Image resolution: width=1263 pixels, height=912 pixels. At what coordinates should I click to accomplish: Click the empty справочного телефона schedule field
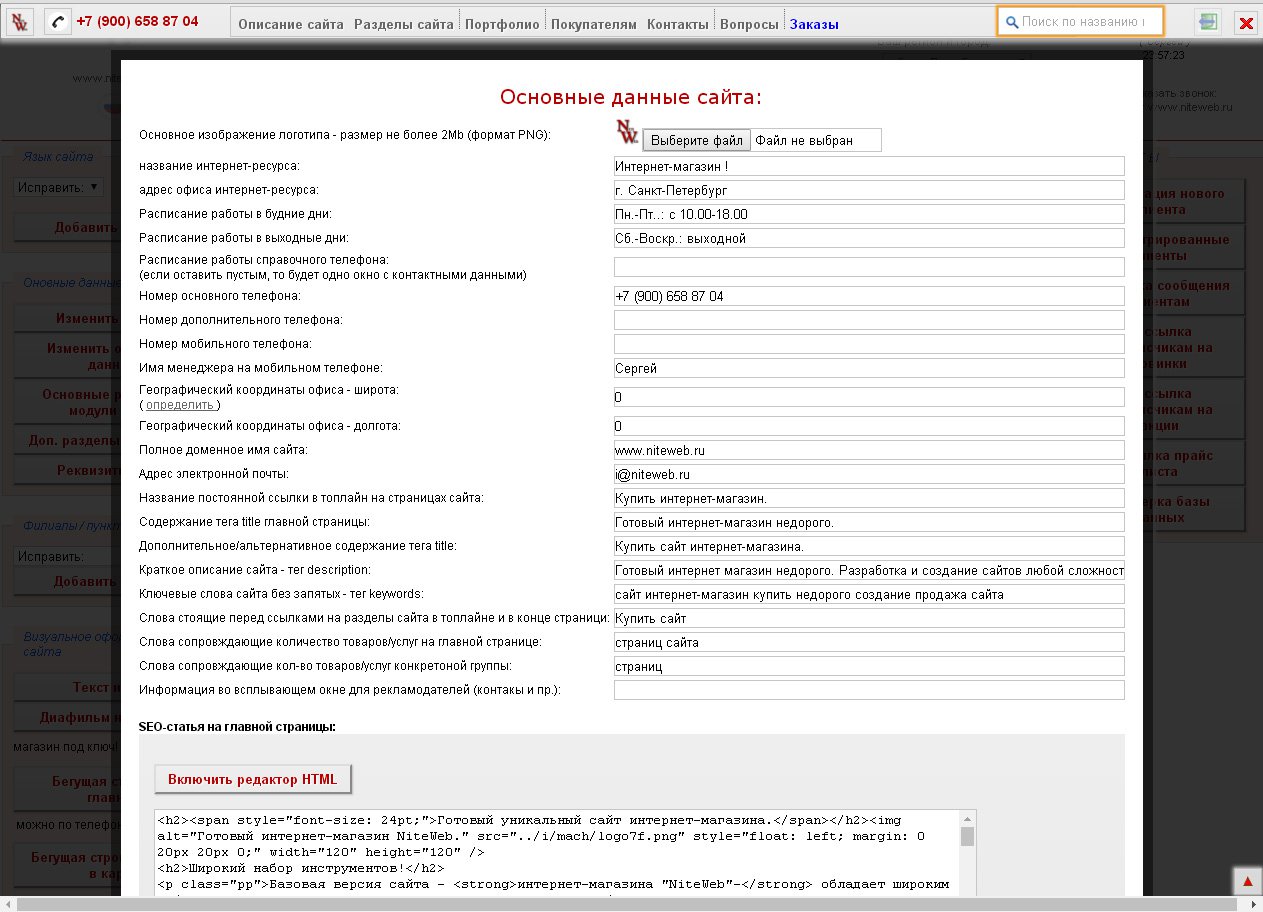click(x=869, y=267)
